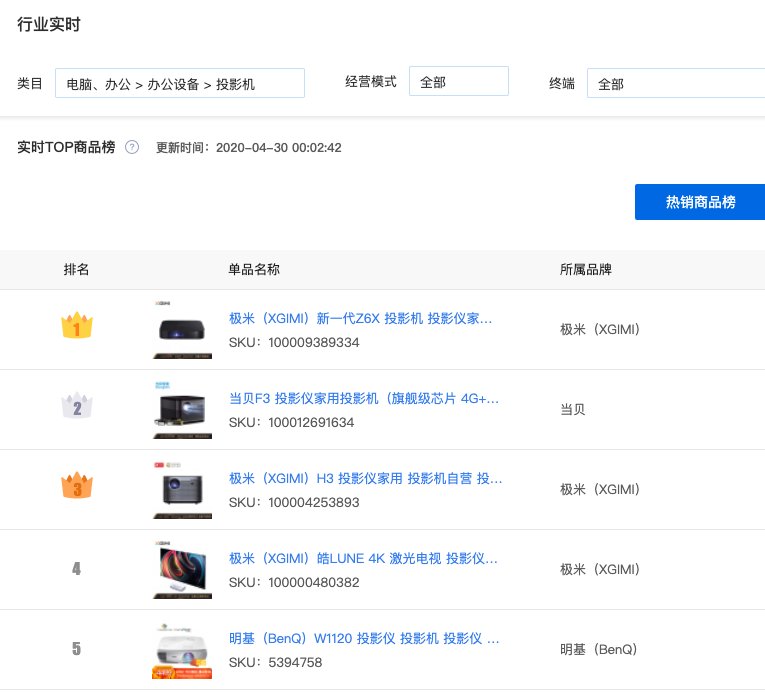This screenshot has width=765, height=692.
Task: Click the 排名 column header
Action: [x=77, y=270]
